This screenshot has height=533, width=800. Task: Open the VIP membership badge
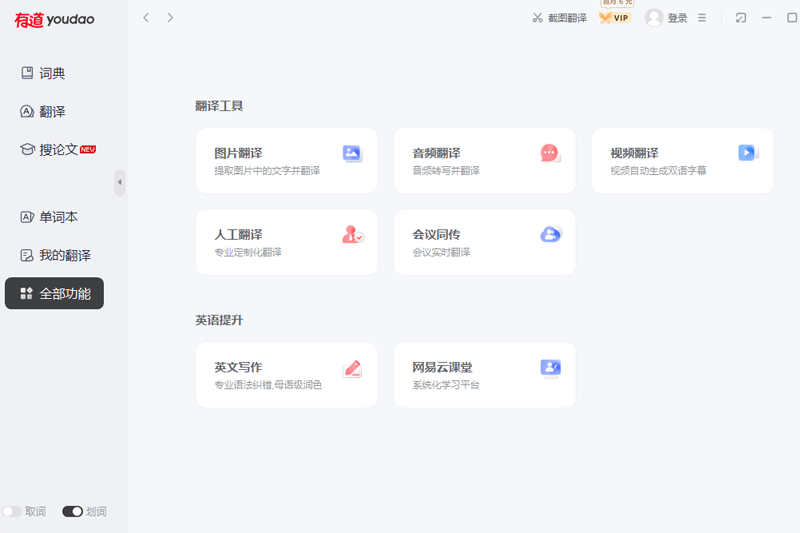(614, 17)
